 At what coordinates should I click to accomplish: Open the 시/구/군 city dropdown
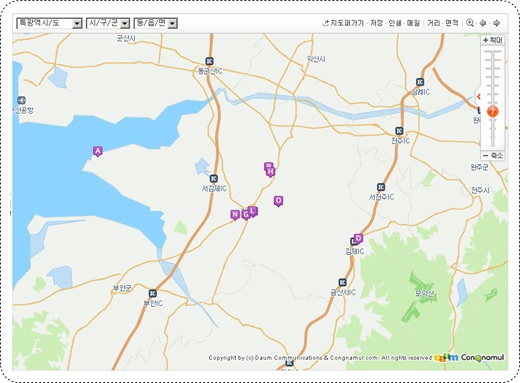point(108,23)
